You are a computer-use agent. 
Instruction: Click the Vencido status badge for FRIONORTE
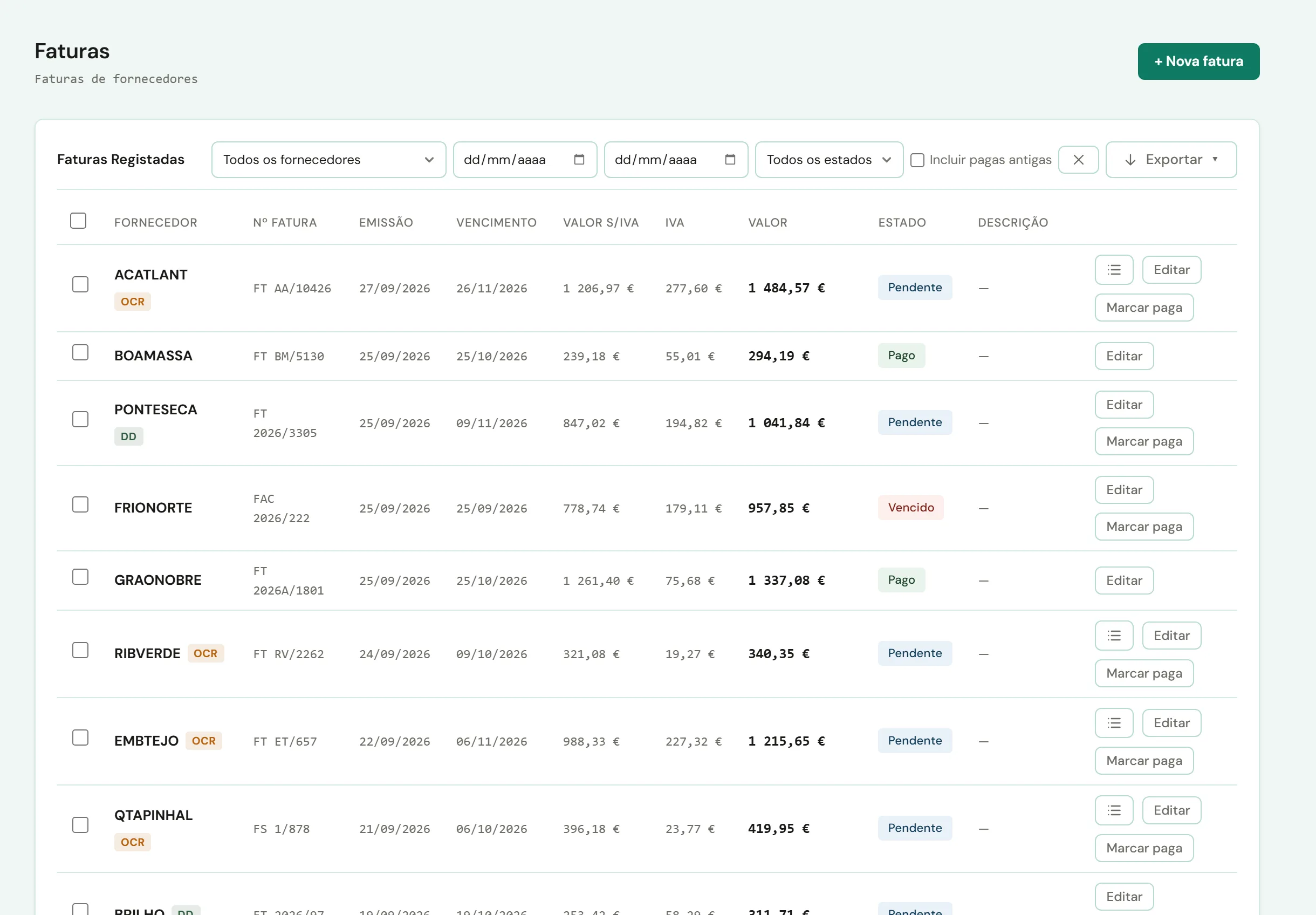coord(910,508)
